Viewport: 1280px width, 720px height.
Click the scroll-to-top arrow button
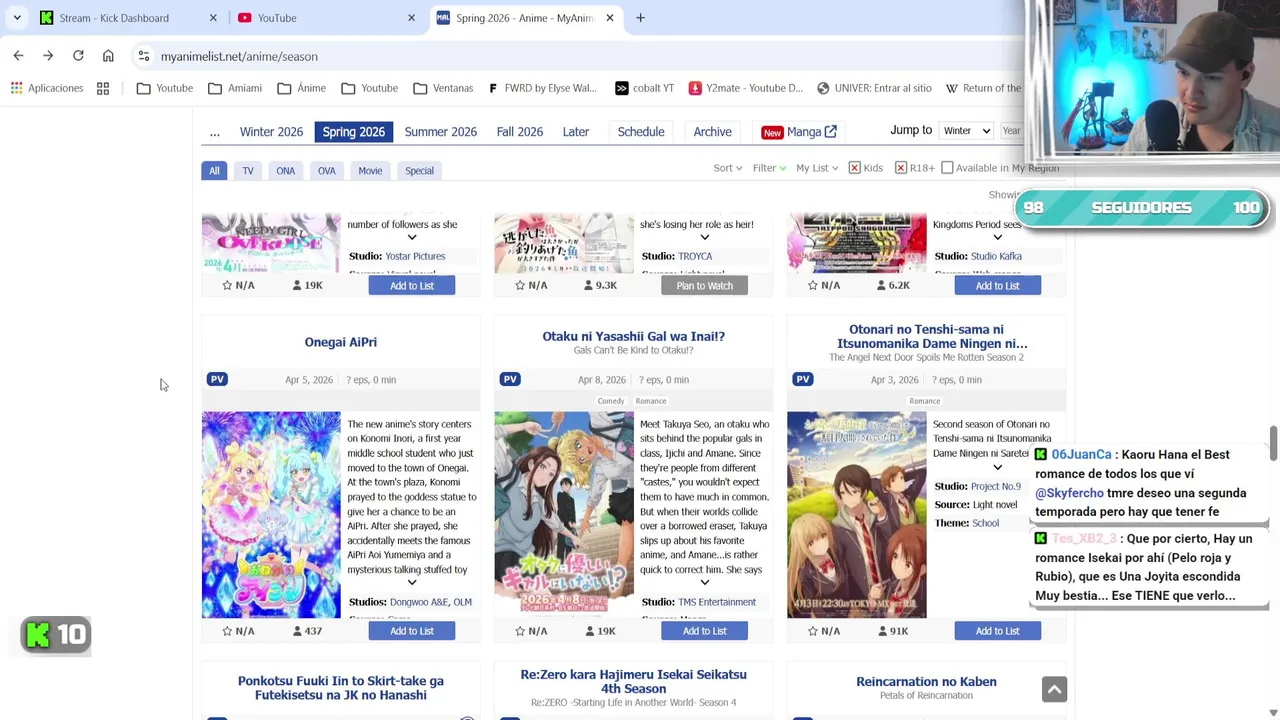1054,689
